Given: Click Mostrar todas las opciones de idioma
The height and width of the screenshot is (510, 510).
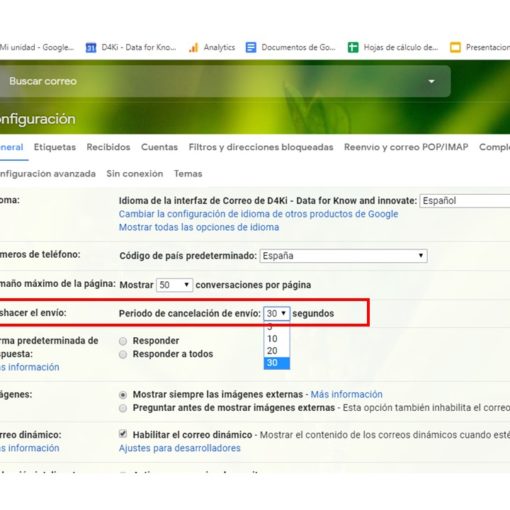Looking at the screenshot, I should tap(199, 227).
